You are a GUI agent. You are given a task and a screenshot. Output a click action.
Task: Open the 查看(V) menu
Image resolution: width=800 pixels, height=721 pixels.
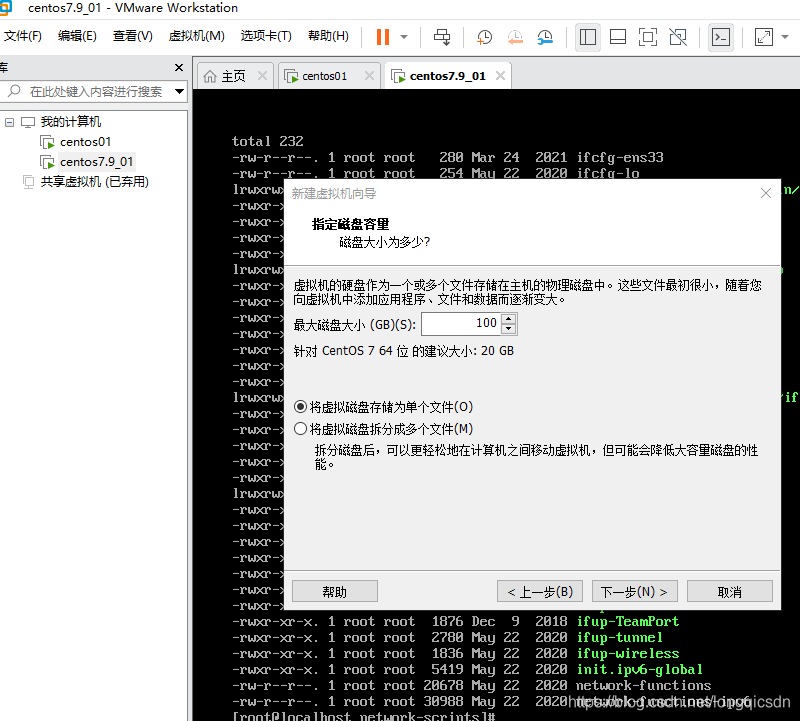point(133,36)
